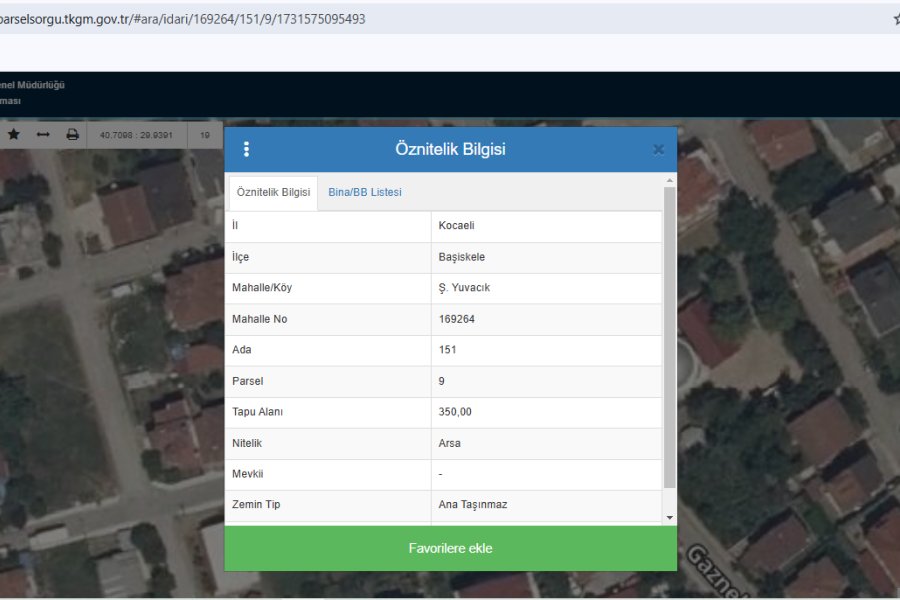
Task: Click the zoom level 19 indicator
Action: coord(205,134)
